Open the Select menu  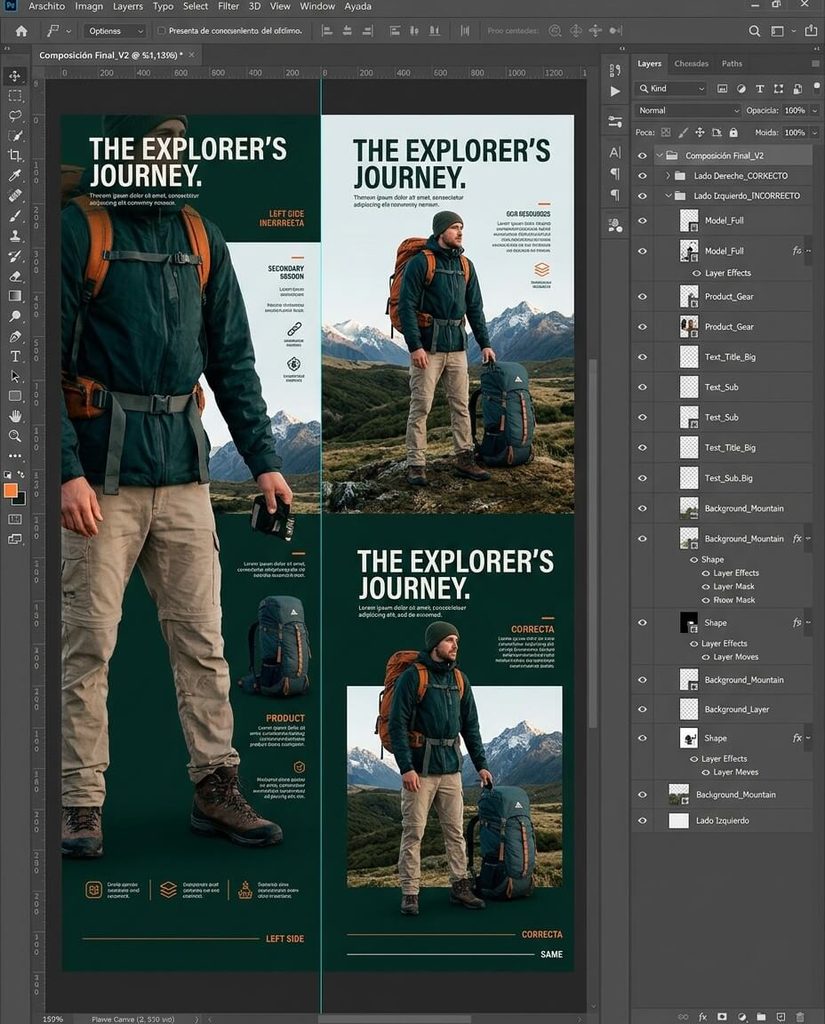(x=195, y=7)
